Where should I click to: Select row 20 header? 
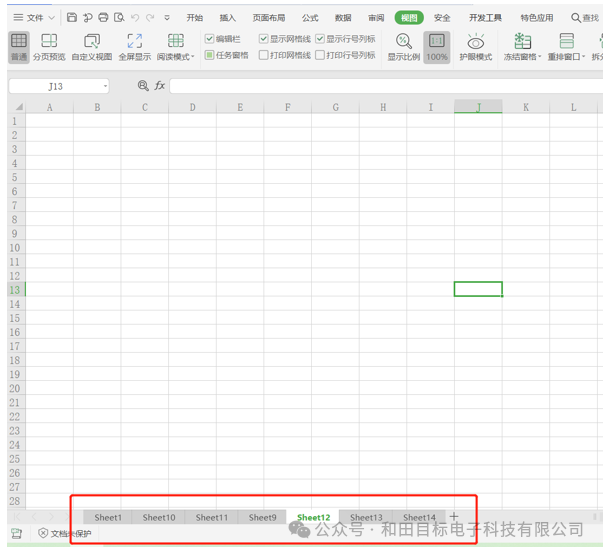pyautogui.click(x=15, y=388)
